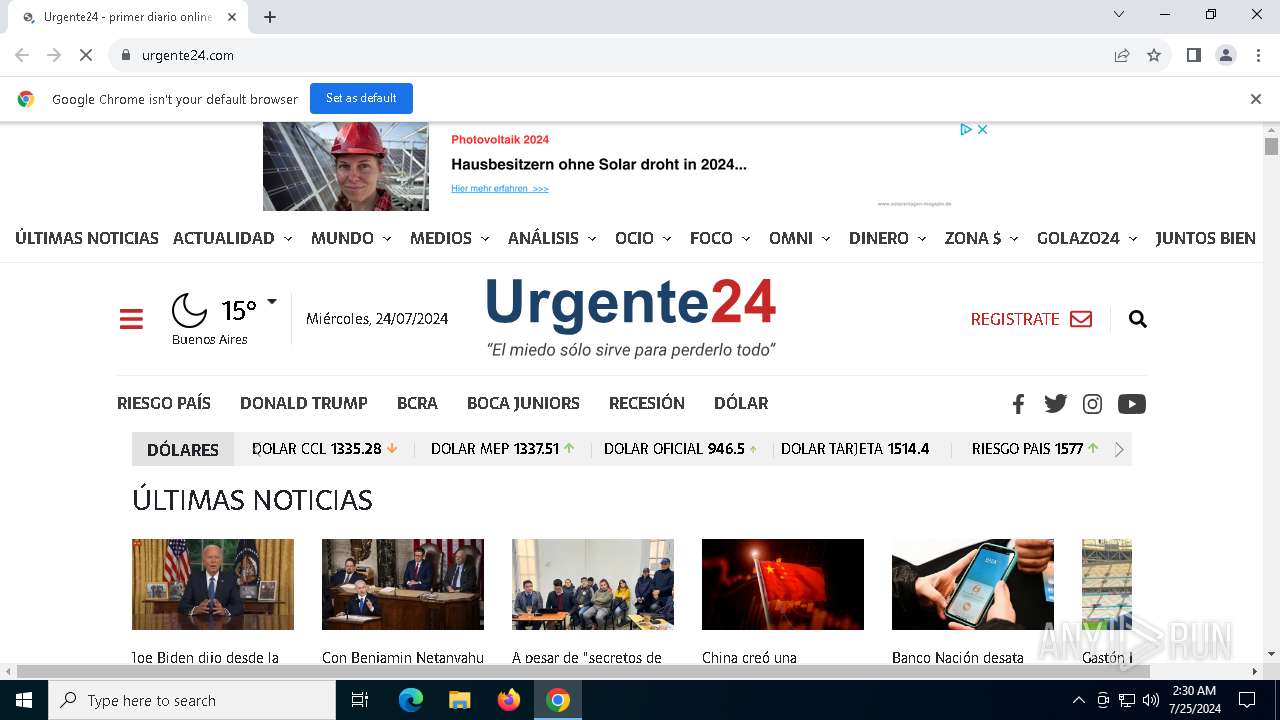Screen dimensions: 1280x720
Task: Select DONALD TRUMP topic link
Action: (304, 403)
